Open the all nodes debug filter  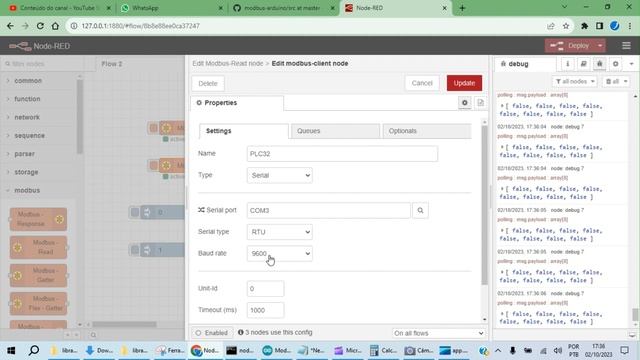[575, 82]
